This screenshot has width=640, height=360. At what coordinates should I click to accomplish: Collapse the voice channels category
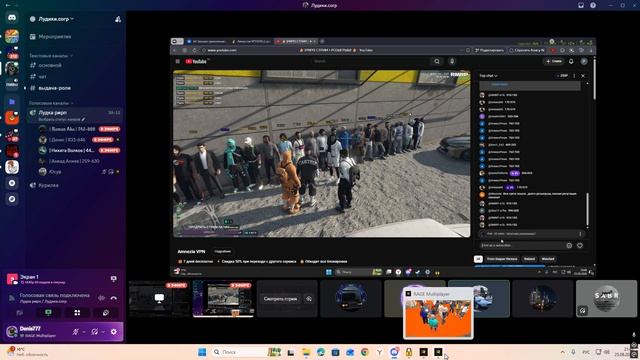point(51,103)
